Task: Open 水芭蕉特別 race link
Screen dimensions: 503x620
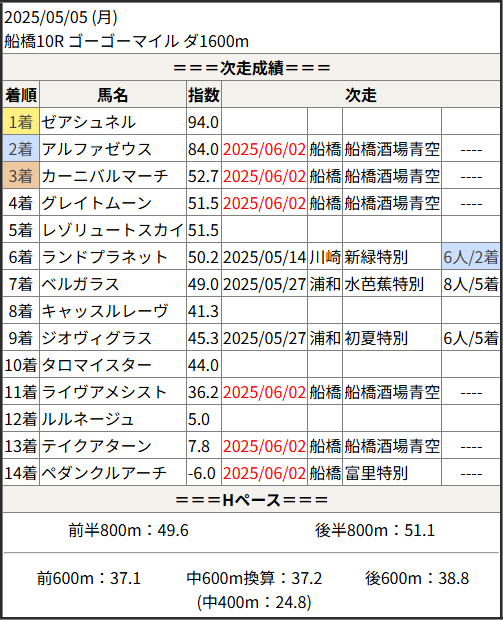Action: tap(384, 284)
